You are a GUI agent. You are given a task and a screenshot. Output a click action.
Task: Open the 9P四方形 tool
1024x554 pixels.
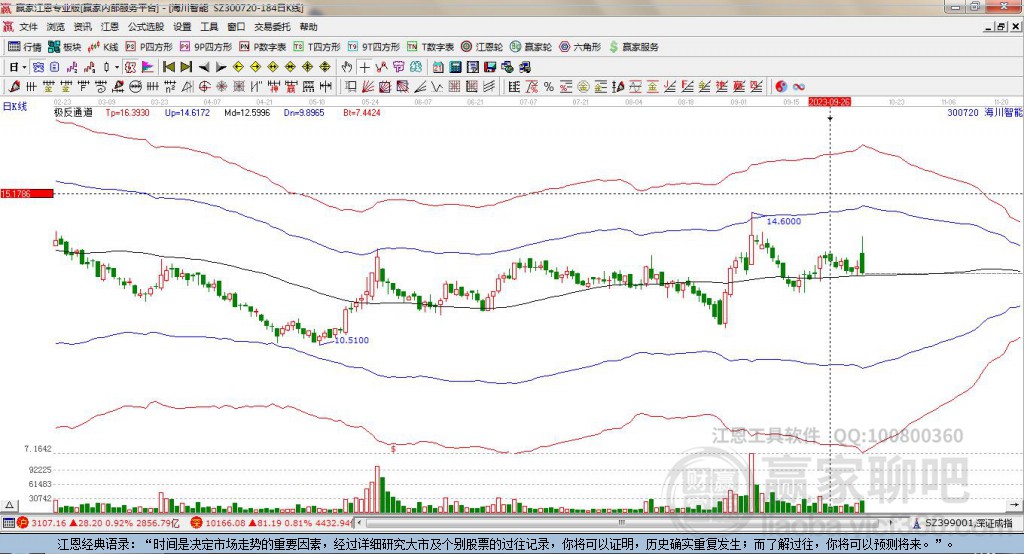[206, 47]
